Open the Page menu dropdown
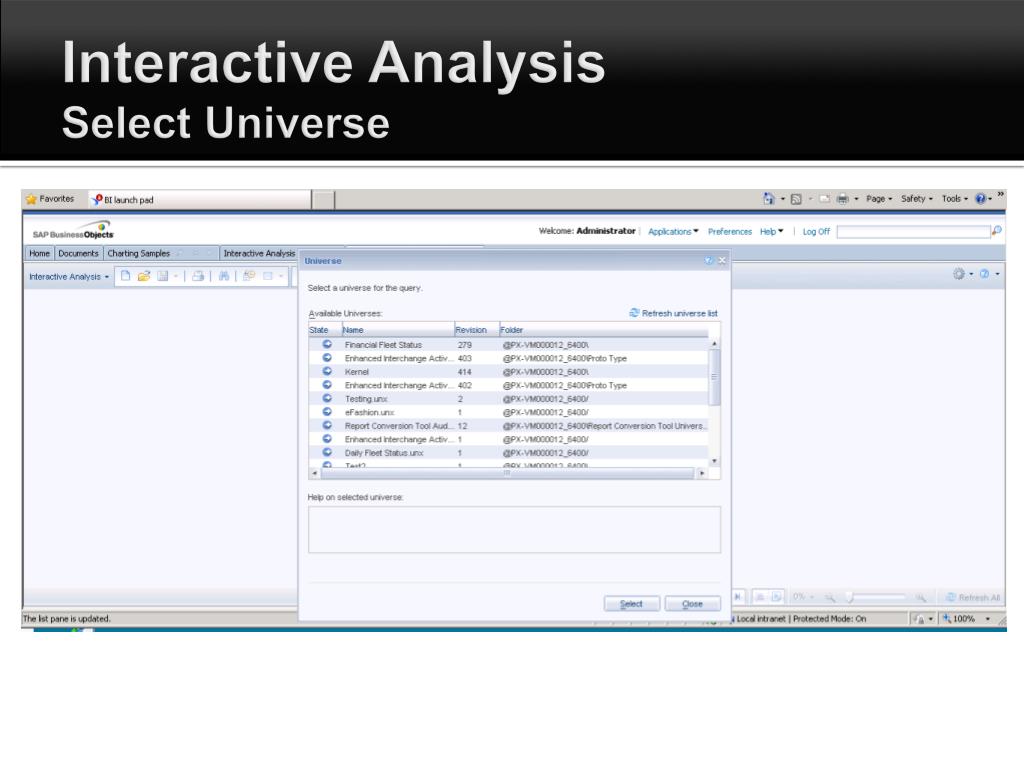Screen dimensions: 1024x768 [879, 199]
